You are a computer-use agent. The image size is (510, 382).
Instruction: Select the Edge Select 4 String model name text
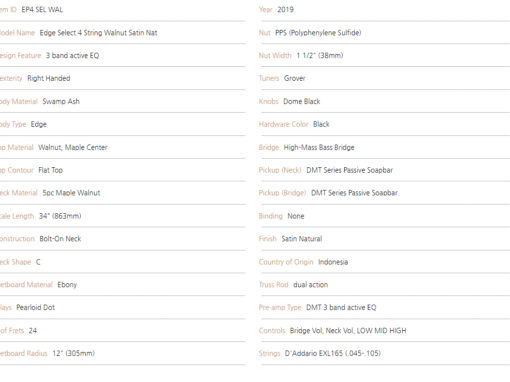point(98,33)
